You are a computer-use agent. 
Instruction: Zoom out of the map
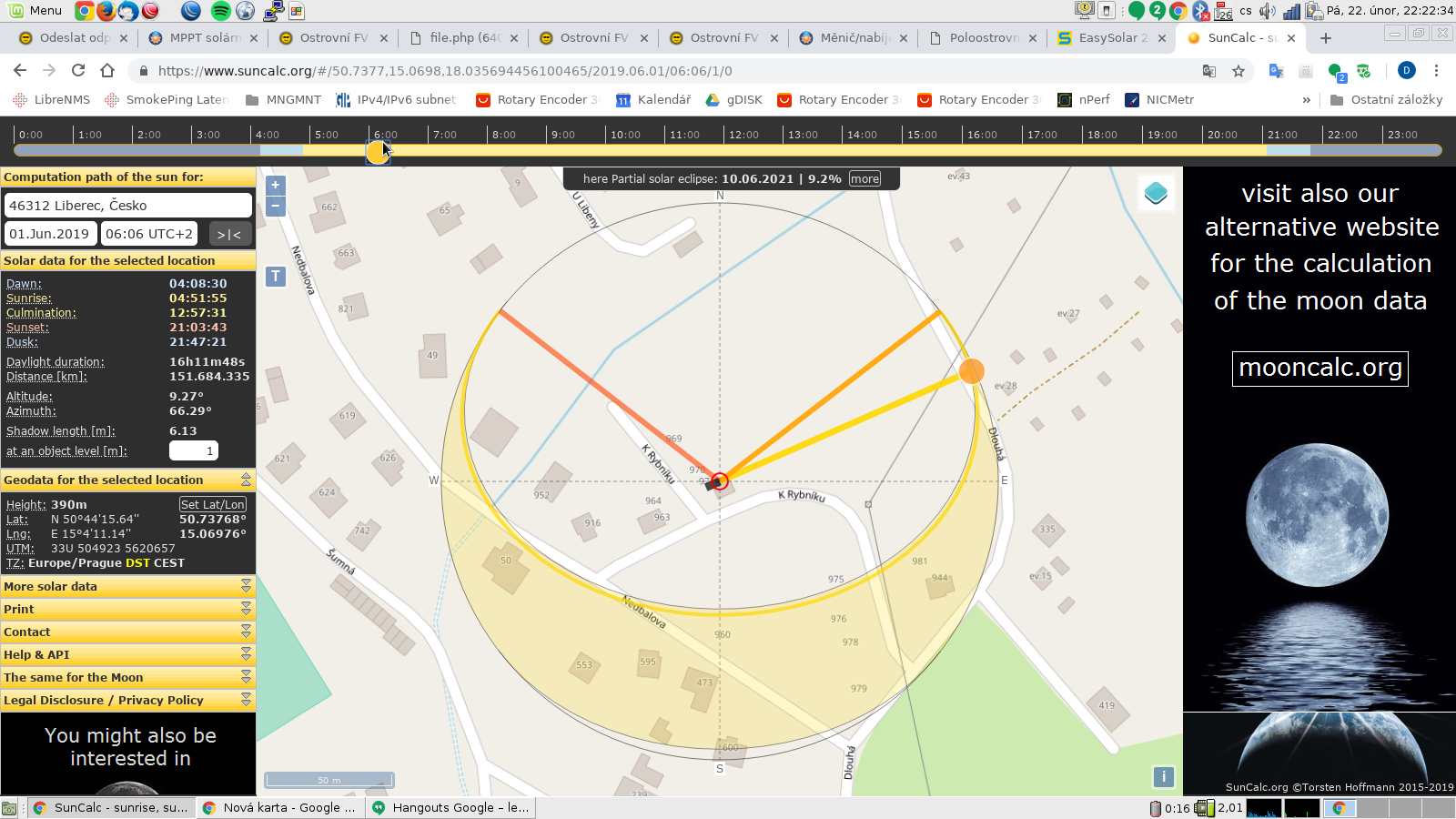(x=276, y=207)
